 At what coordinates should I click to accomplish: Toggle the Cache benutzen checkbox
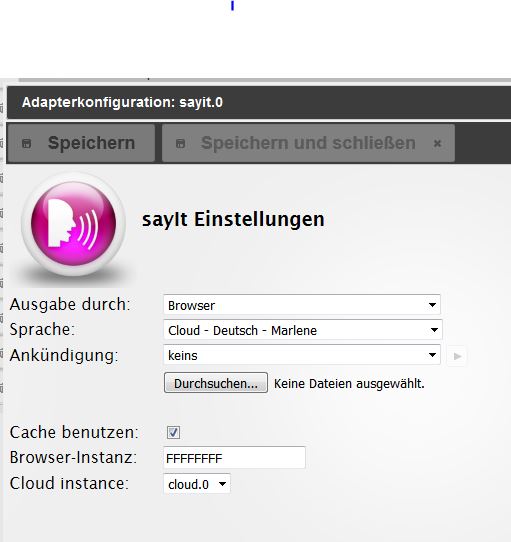click(173, 432)
